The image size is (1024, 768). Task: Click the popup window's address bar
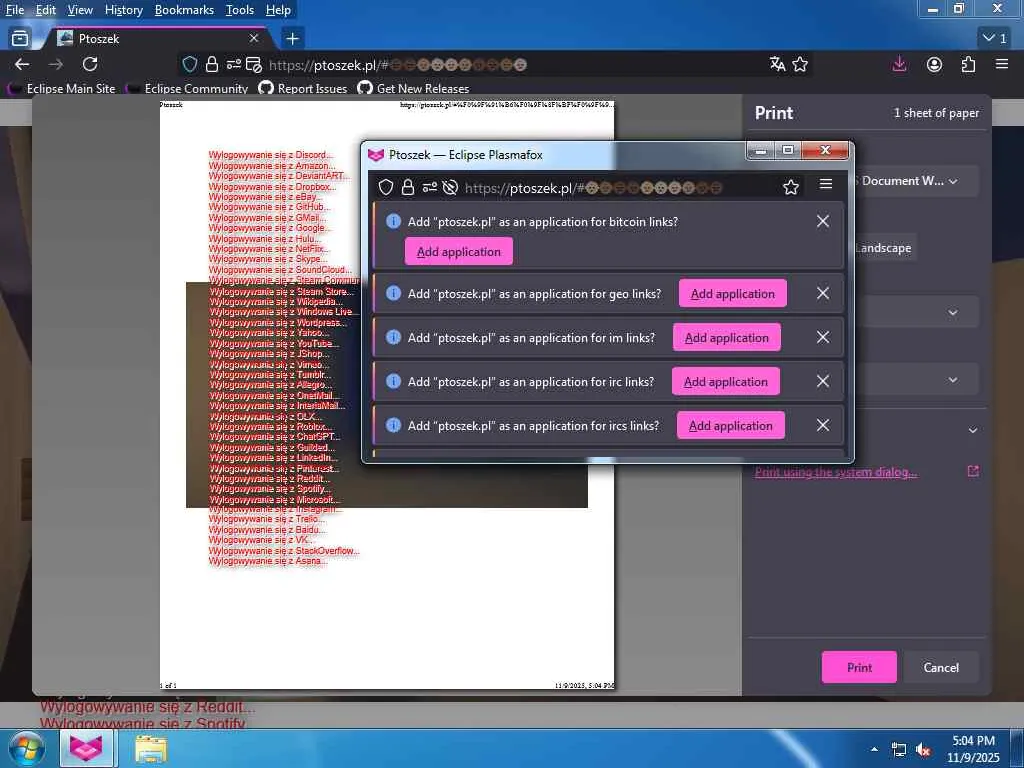pos(593,188)
